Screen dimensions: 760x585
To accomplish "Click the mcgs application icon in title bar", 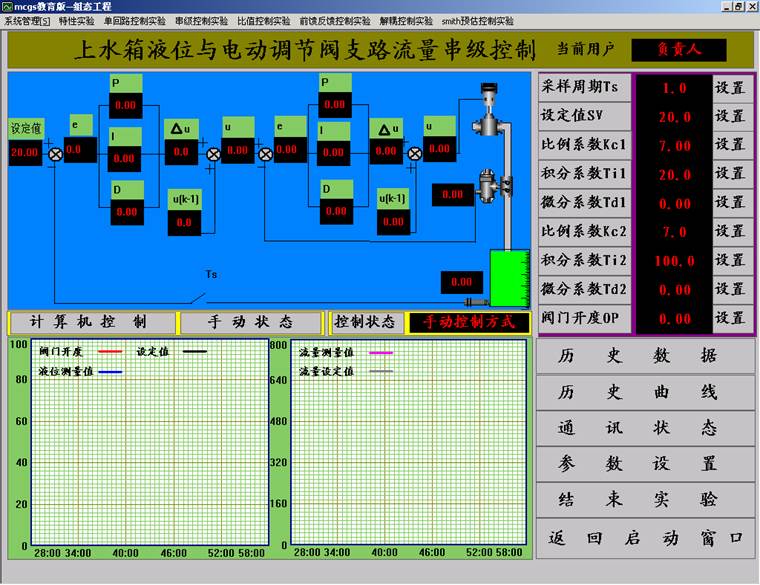I will 7,7.
